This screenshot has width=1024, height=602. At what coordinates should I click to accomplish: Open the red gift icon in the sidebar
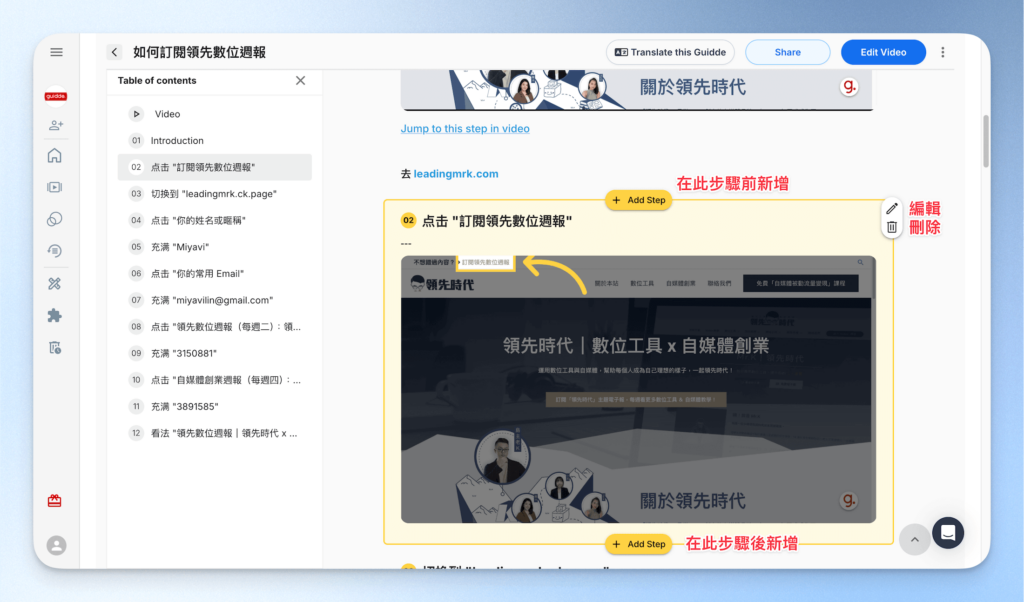[55, 501]
